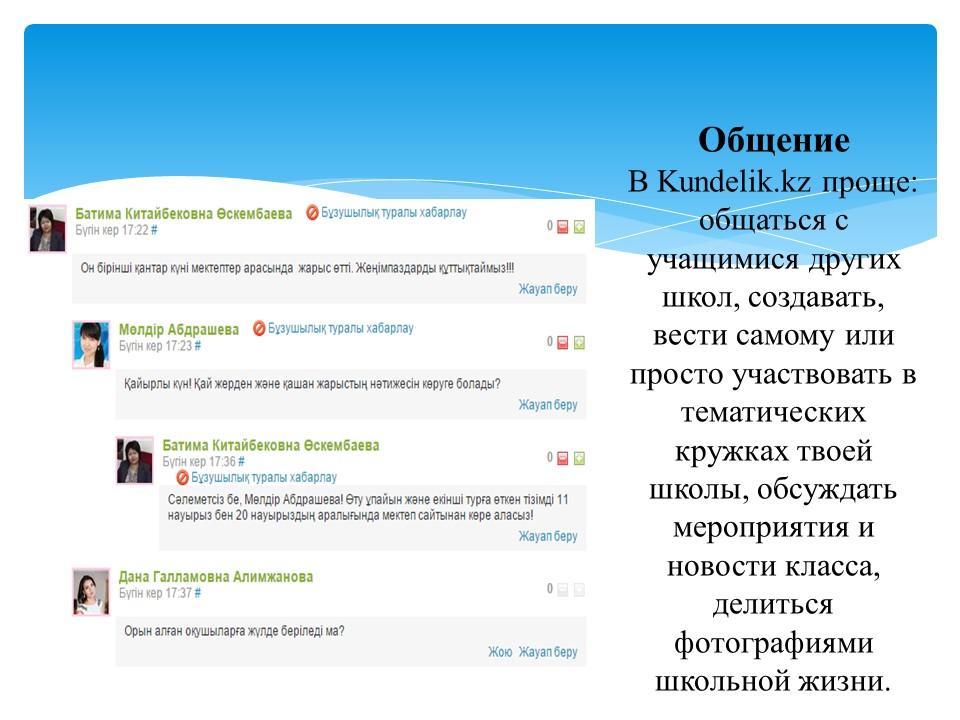Delete Дана's comment with 'Жою'
960x720 pixels.
500,652
